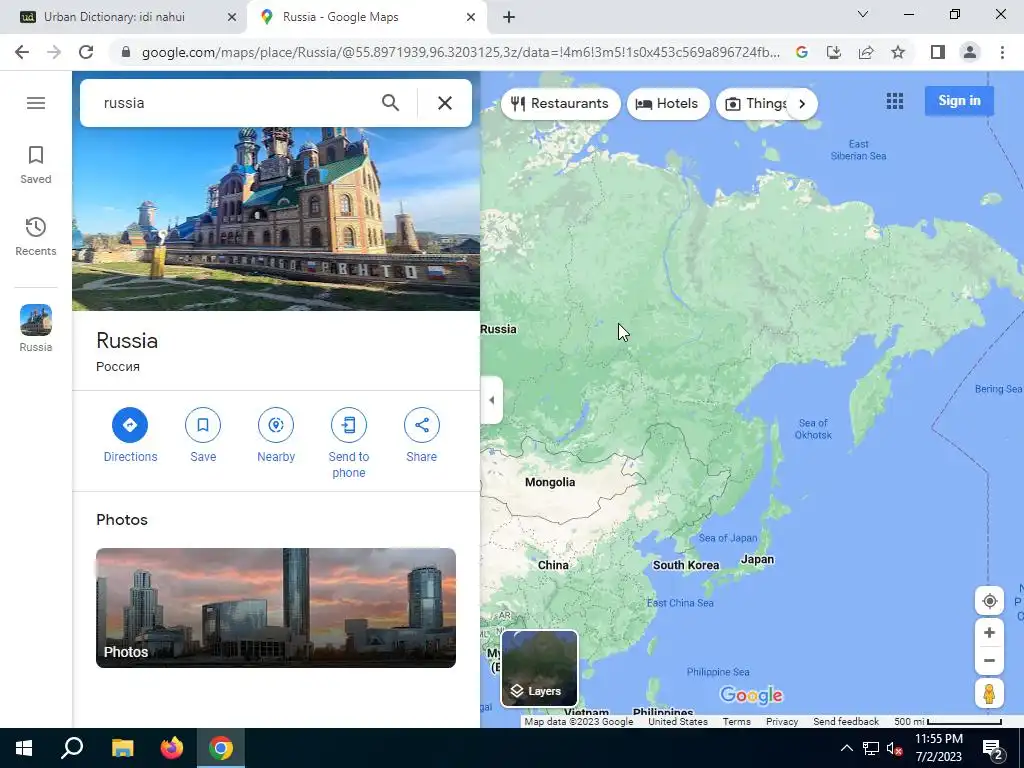Close the Urban Dictionary tab
1024x768 pixels.
coord(232,17)
